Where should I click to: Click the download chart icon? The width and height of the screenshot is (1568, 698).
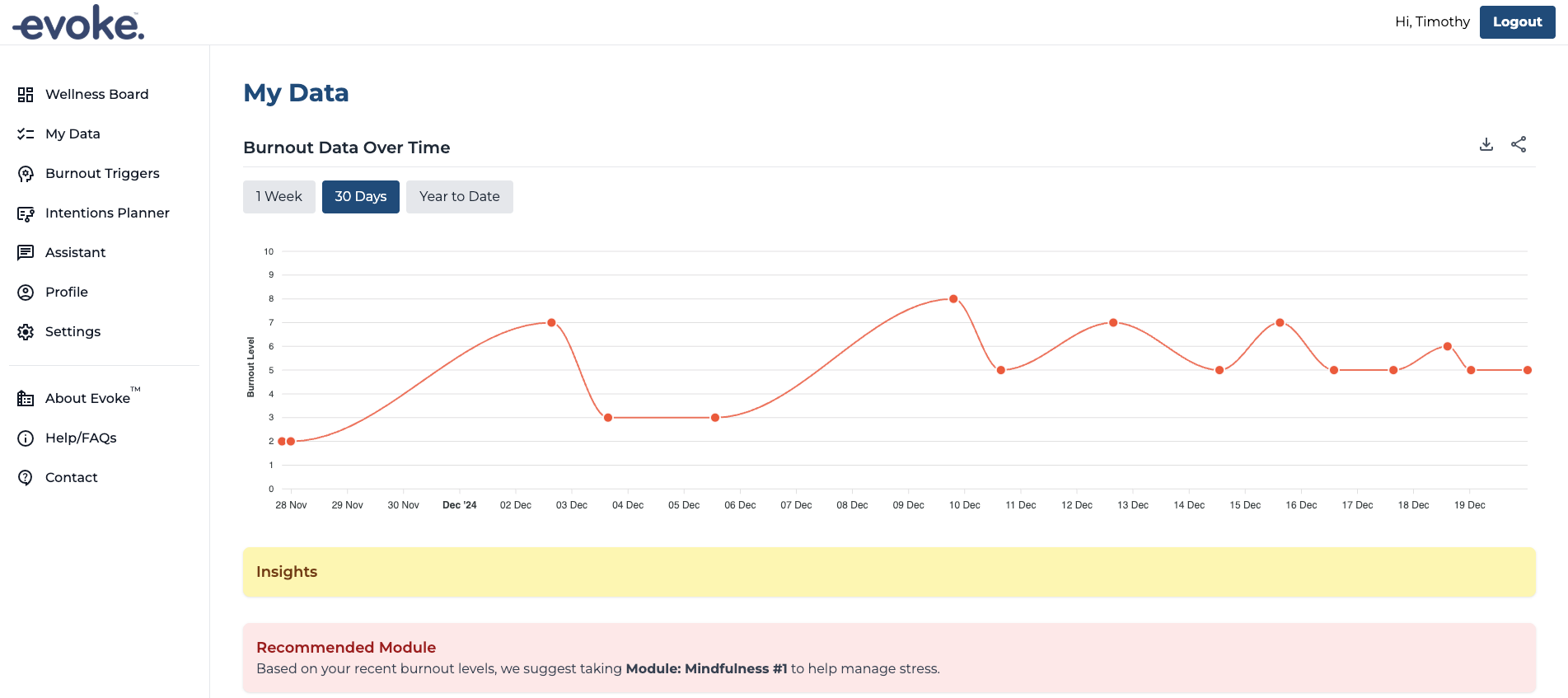[1486, 145]
